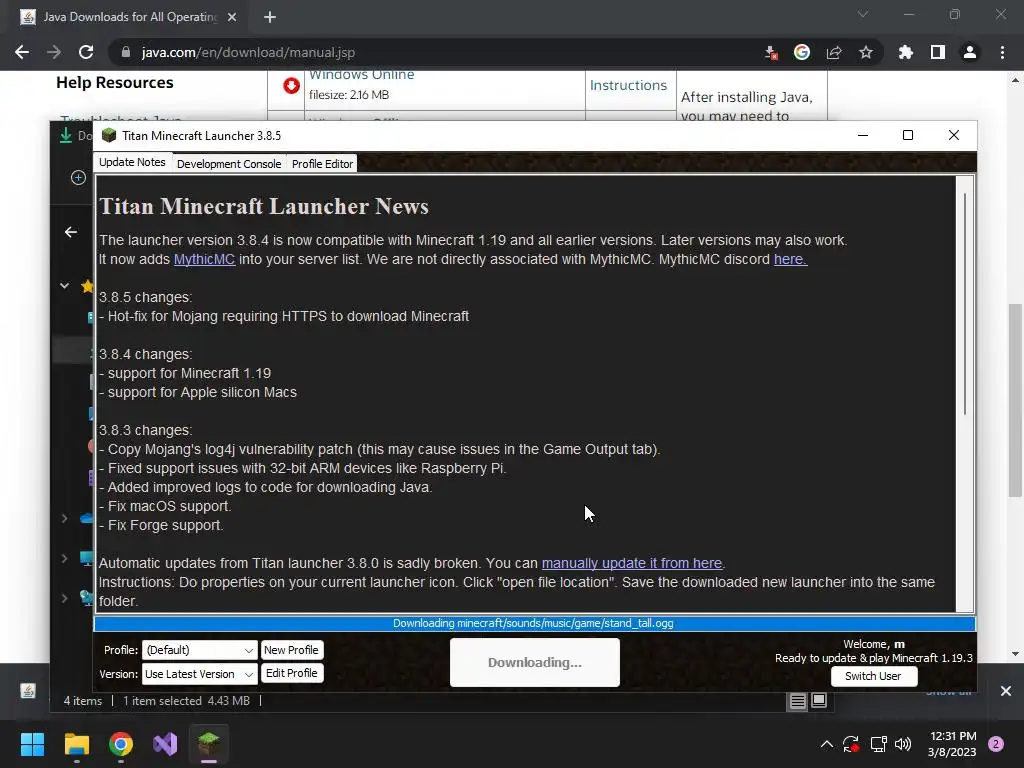Viewport: 1024px width, 768px height.
Task: Show hidden system tray icons
Action: pyautogui.click(x=826, y=744)
